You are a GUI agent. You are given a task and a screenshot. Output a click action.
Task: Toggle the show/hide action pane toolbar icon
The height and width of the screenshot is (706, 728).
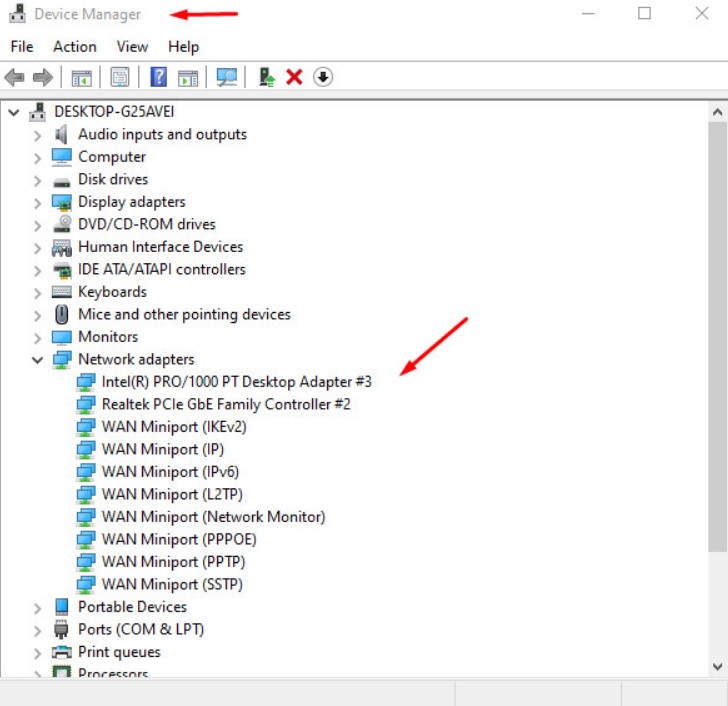pos(188,78)
